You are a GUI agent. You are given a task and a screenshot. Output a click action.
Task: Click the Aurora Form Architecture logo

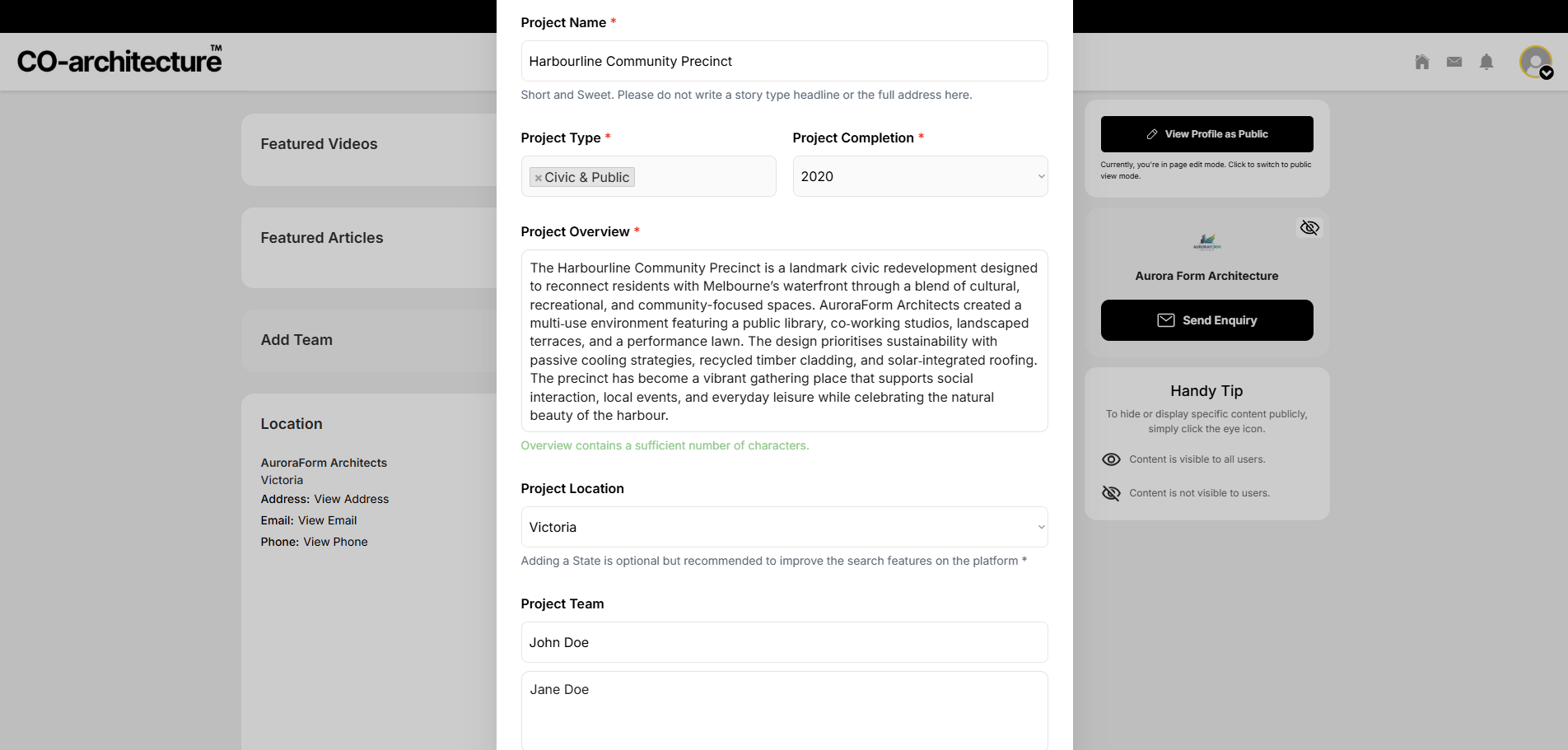1206,241
